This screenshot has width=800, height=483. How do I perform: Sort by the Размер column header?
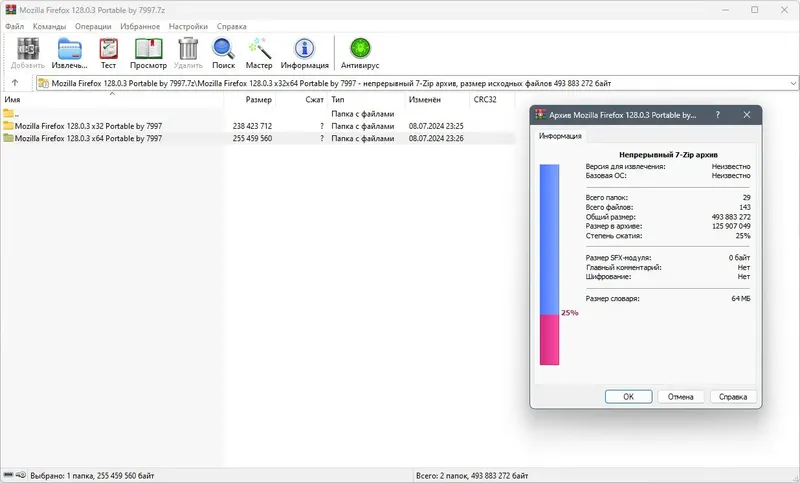[x=250, y=99]
